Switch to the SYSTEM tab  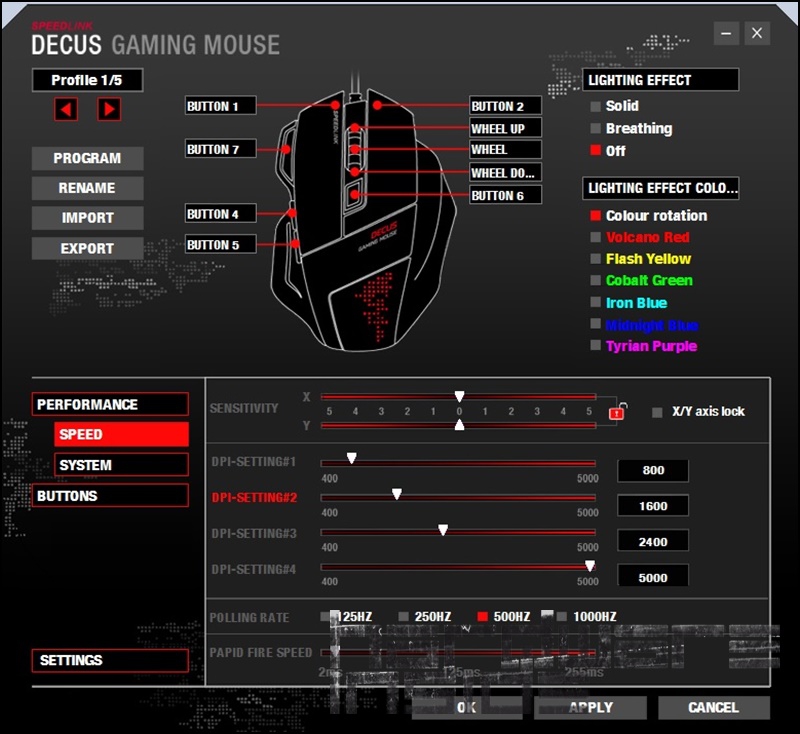click(121, 465)
